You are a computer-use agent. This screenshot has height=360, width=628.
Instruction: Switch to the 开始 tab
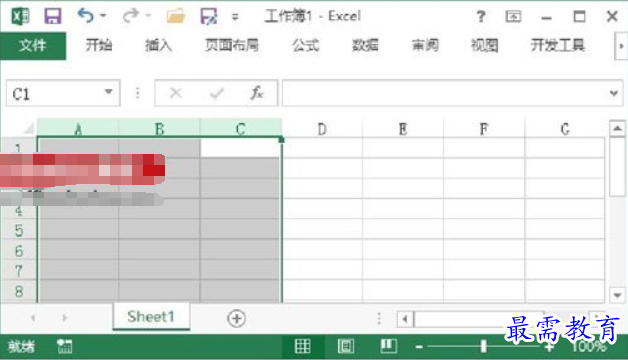click(99, 45)
